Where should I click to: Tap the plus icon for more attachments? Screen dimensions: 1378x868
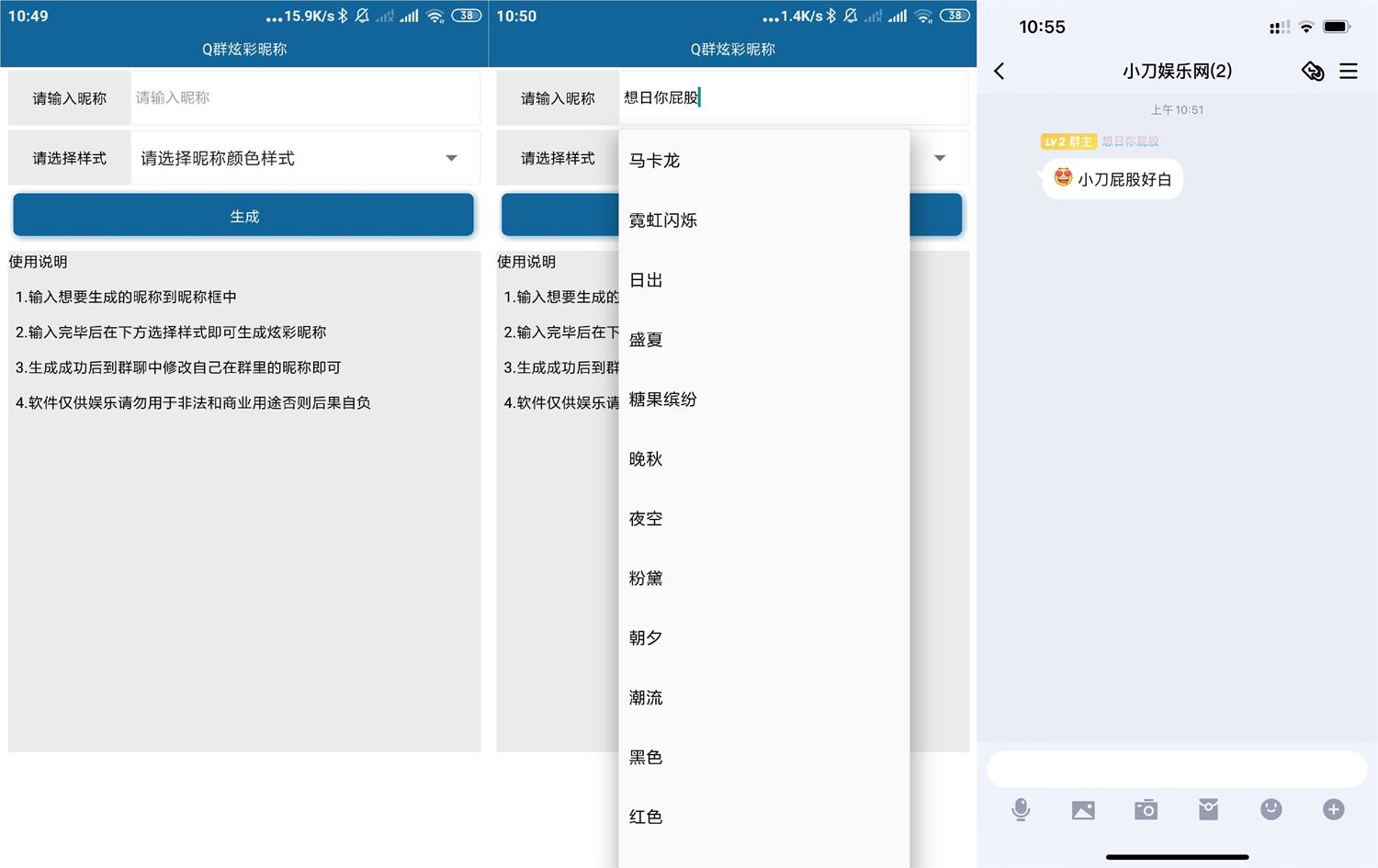(1333, 809)
